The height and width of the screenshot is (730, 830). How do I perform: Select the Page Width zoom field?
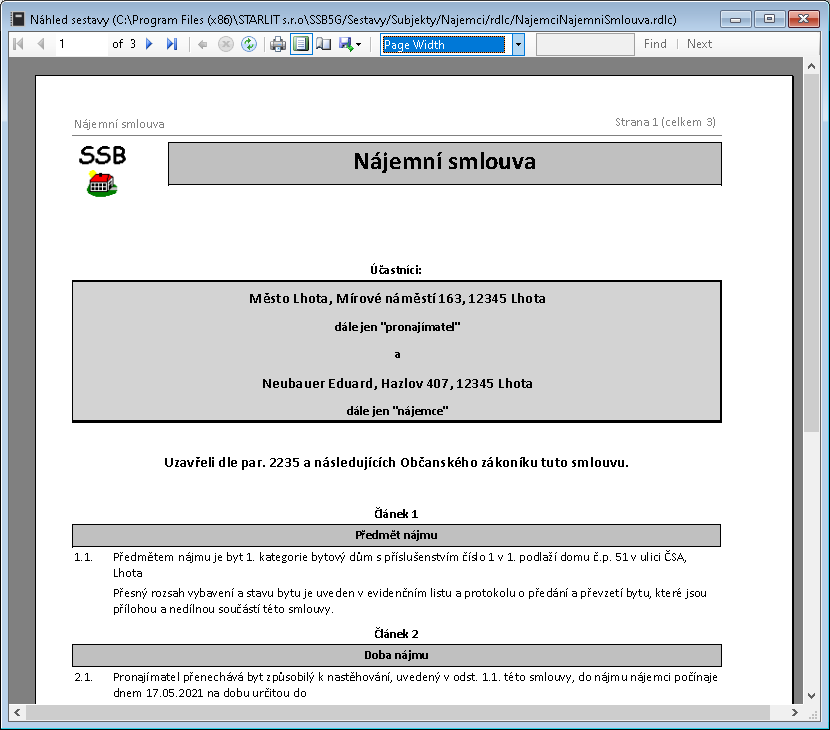click(445, 44)
